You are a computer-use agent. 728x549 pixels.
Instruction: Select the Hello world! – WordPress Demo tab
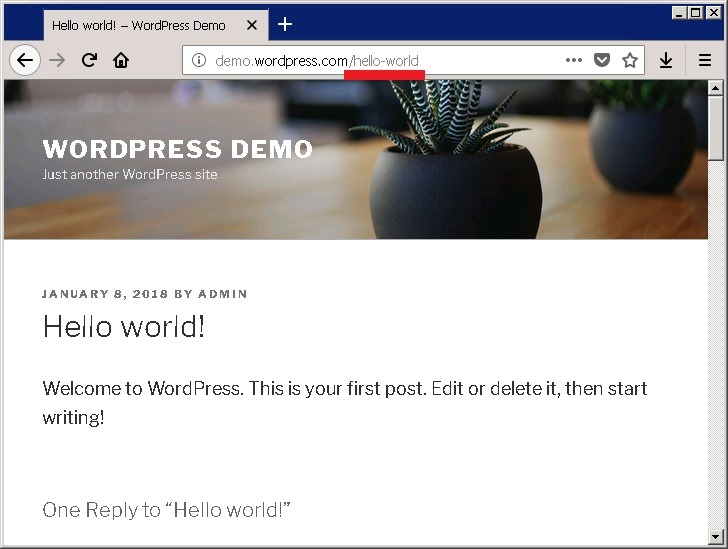click(x=156, y=25)
